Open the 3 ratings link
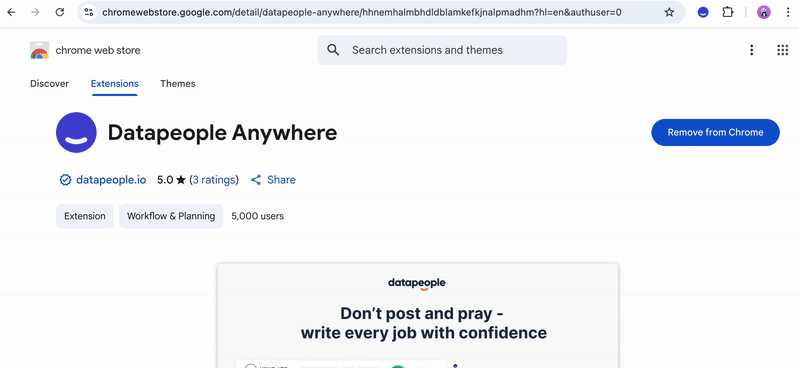 point(214,180)
